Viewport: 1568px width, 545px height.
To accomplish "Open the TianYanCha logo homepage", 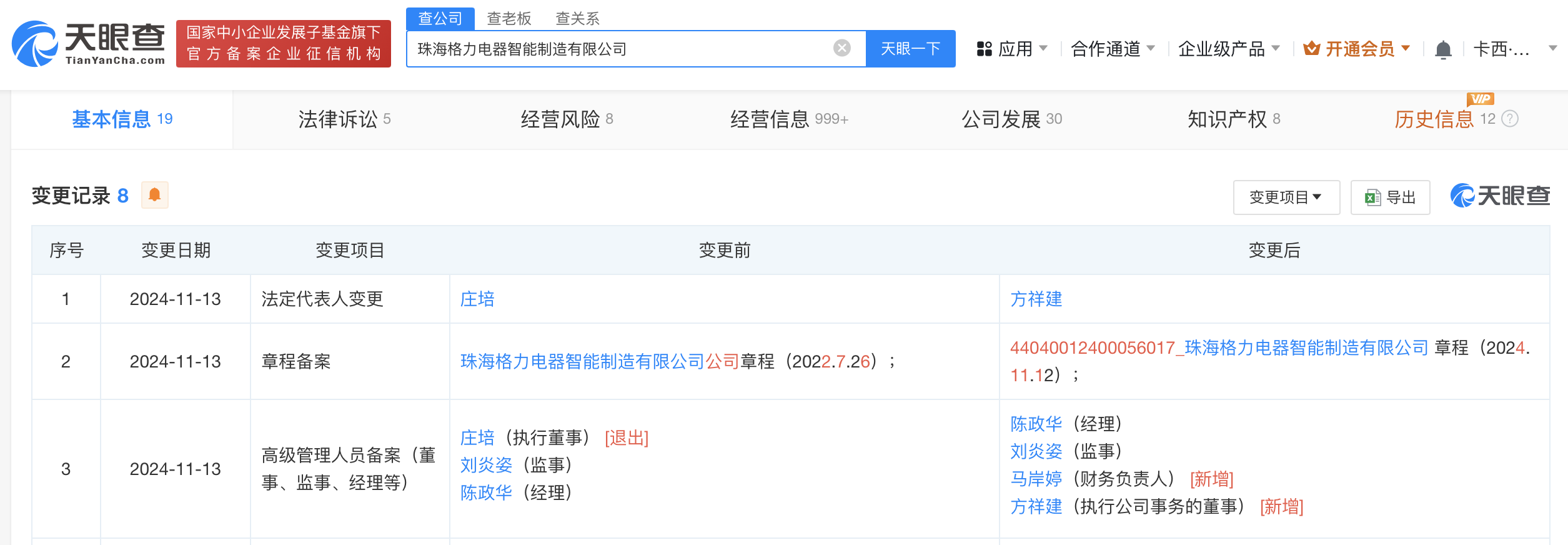I will [89, 44].
